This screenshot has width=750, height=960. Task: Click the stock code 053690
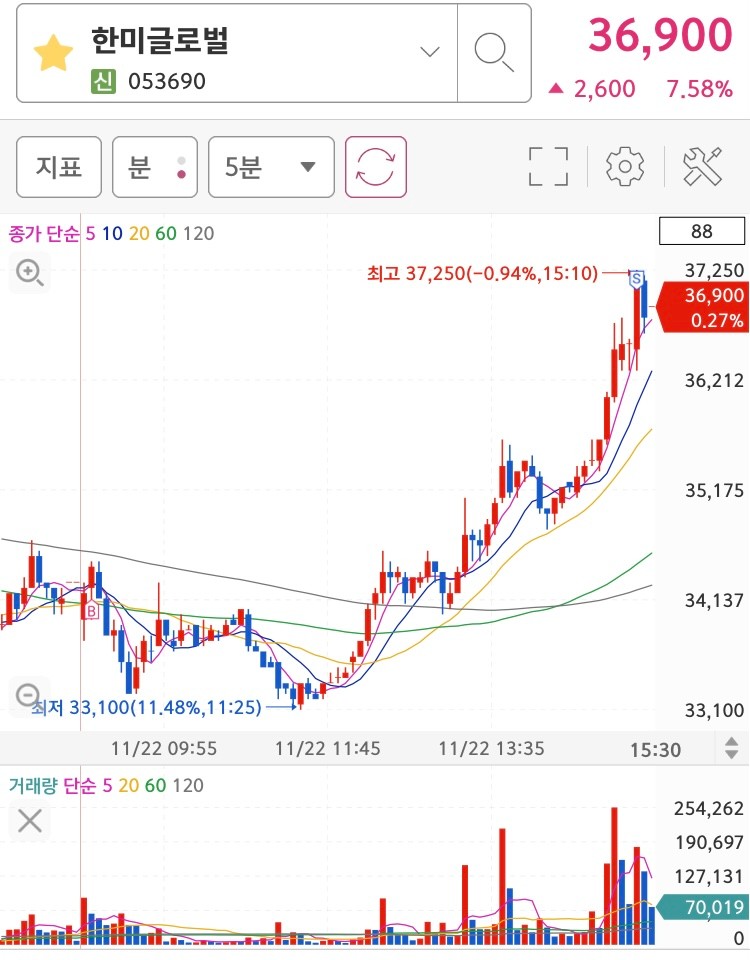167,81
